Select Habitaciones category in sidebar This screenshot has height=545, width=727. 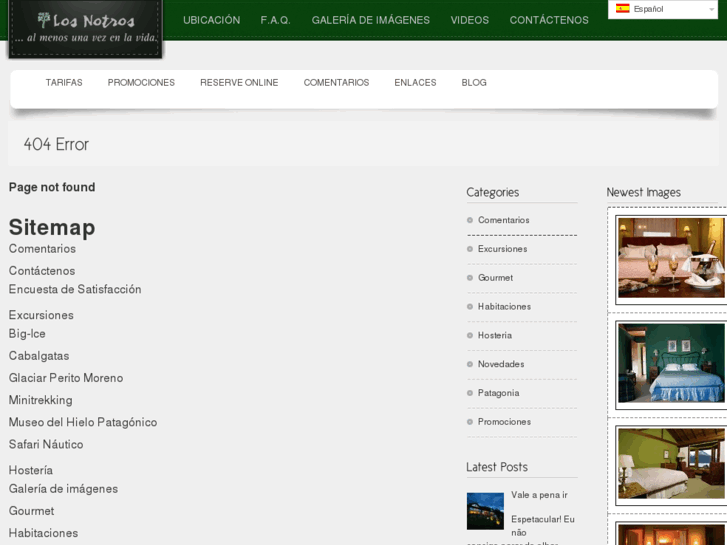pyautogui.click(x=504, y=307)
